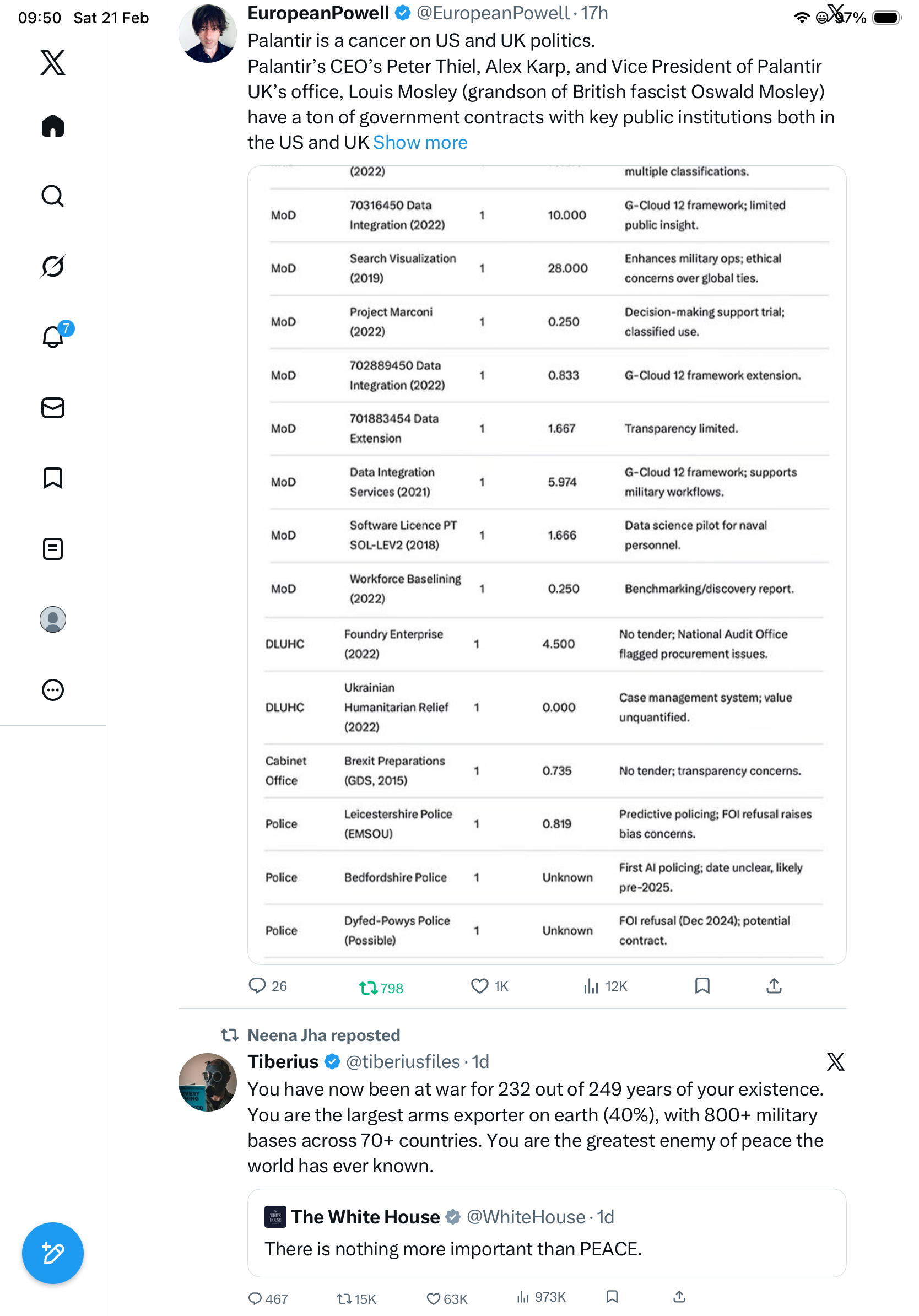
Task: Open the @tiberiusfiles profile handle
Action: click(x=403, y=1061)
